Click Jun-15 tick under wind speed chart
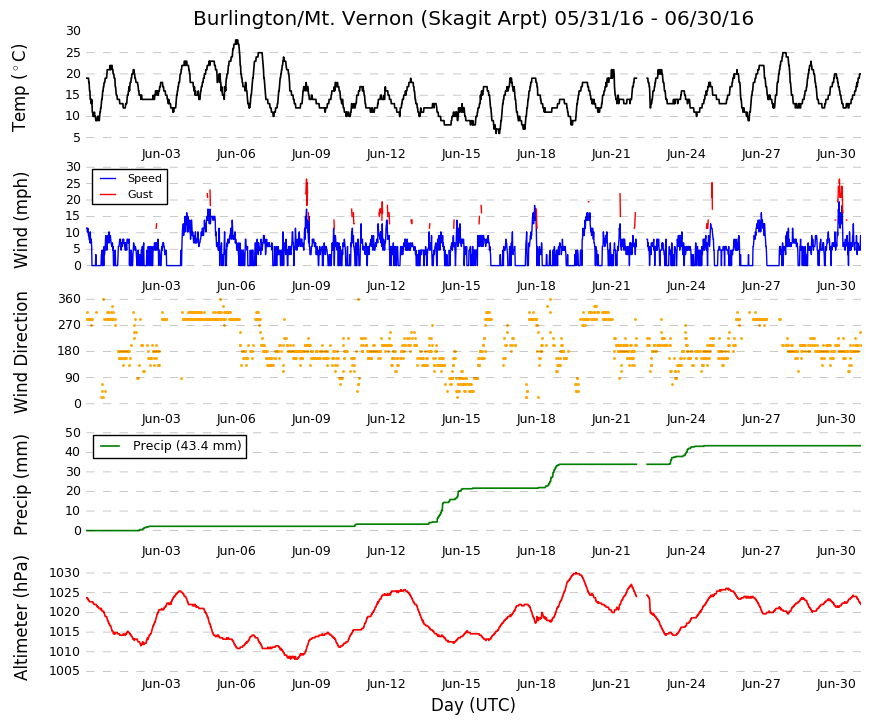 pos(461,286)
